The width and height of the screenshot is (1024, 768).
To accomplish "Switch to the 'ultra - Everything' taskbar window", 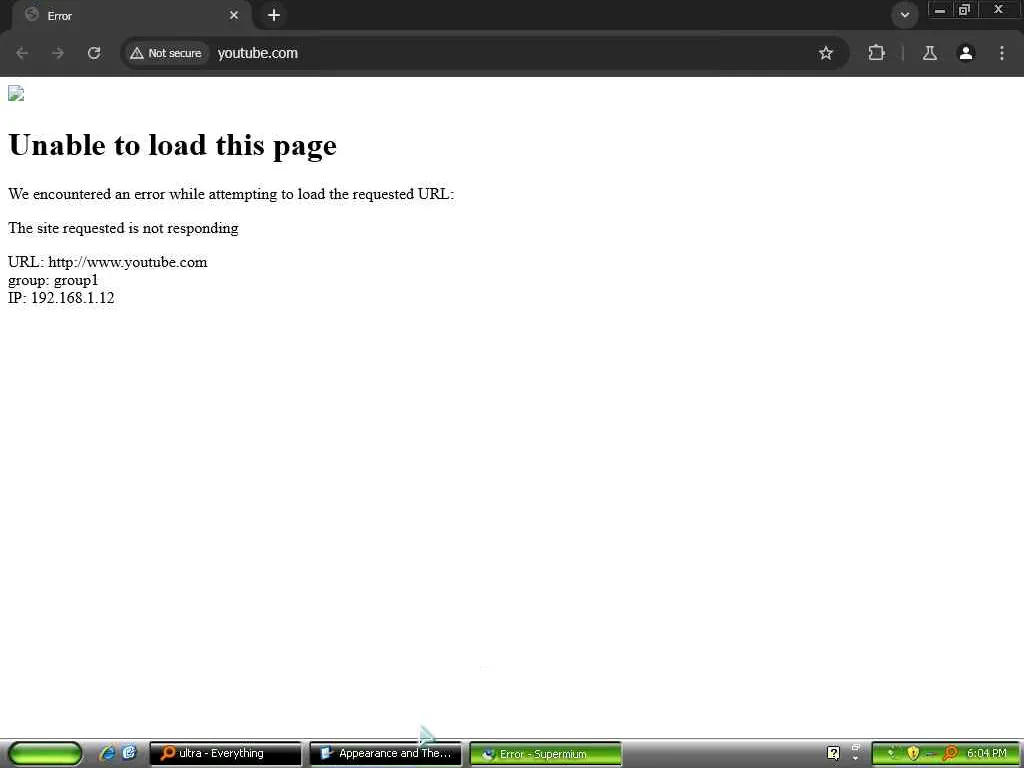I will [x=225, y=753].
